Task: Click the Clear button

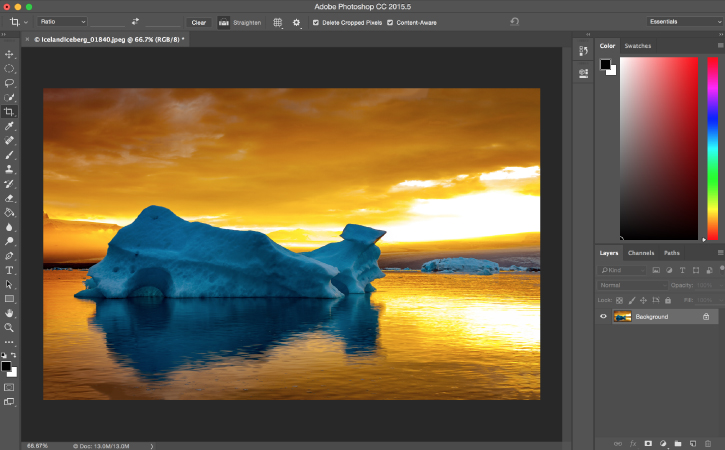Action: click(199, 21)
